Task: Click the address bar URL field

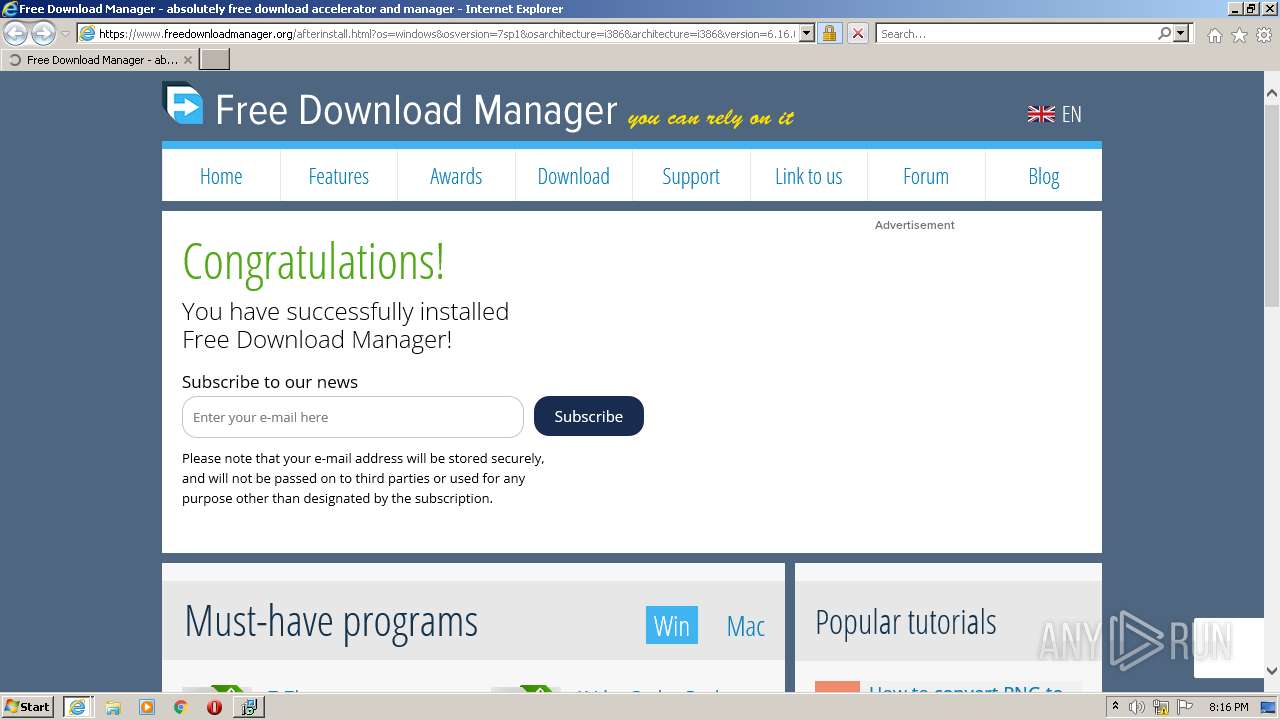Action: (x=446, y=33)
